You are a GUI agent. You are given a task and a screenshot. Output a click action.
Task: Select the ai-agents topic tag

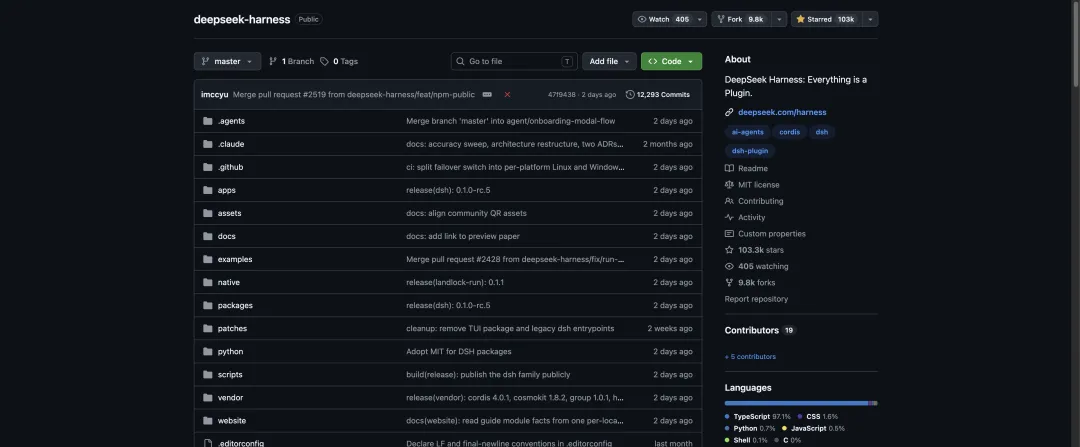tap(747, 132)
